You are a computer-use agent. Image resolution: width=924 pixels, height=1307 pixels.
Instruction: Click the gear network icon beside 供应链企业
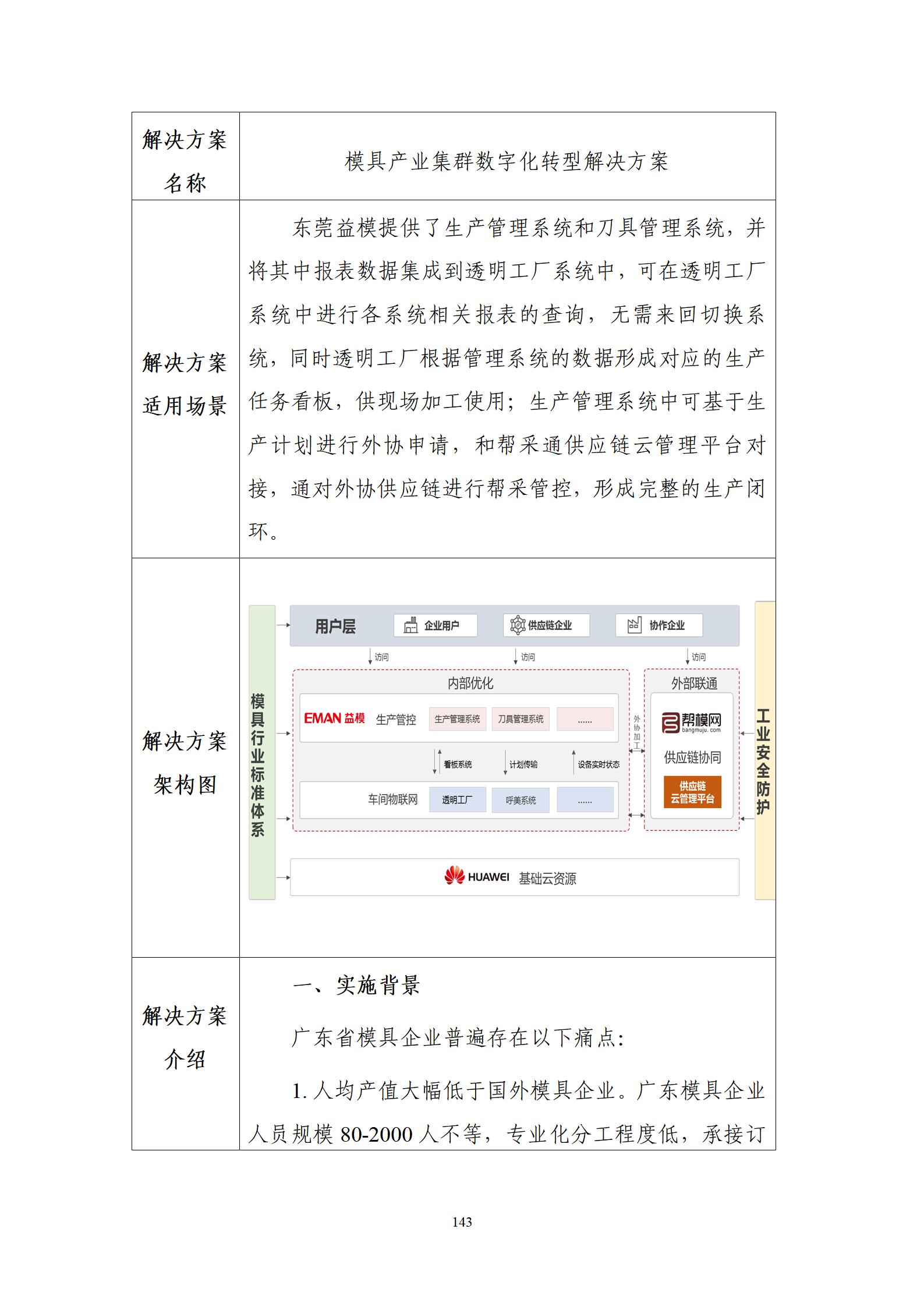coord(517,625)
